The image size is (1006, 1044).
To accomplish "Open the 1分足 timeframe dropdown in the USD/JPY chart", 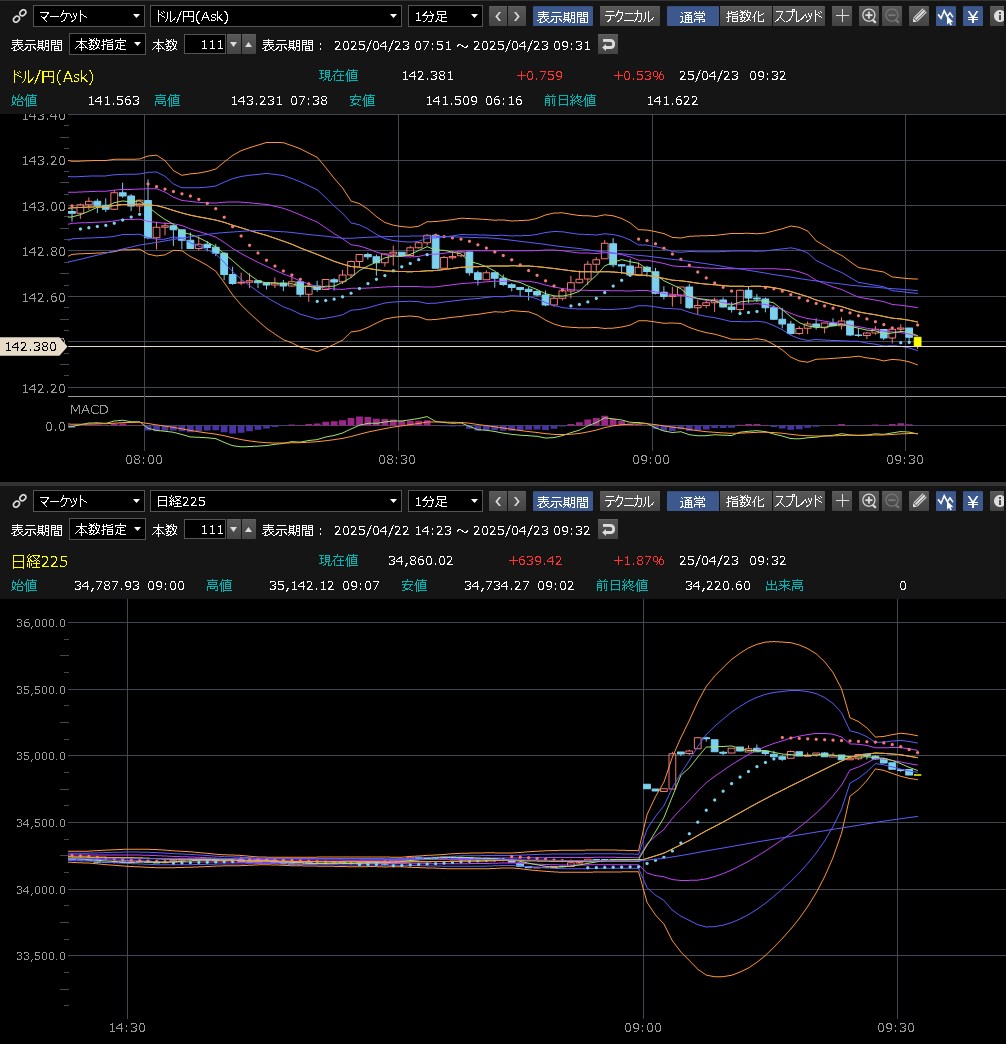I will pyautogui.click(x=445, y=16).
